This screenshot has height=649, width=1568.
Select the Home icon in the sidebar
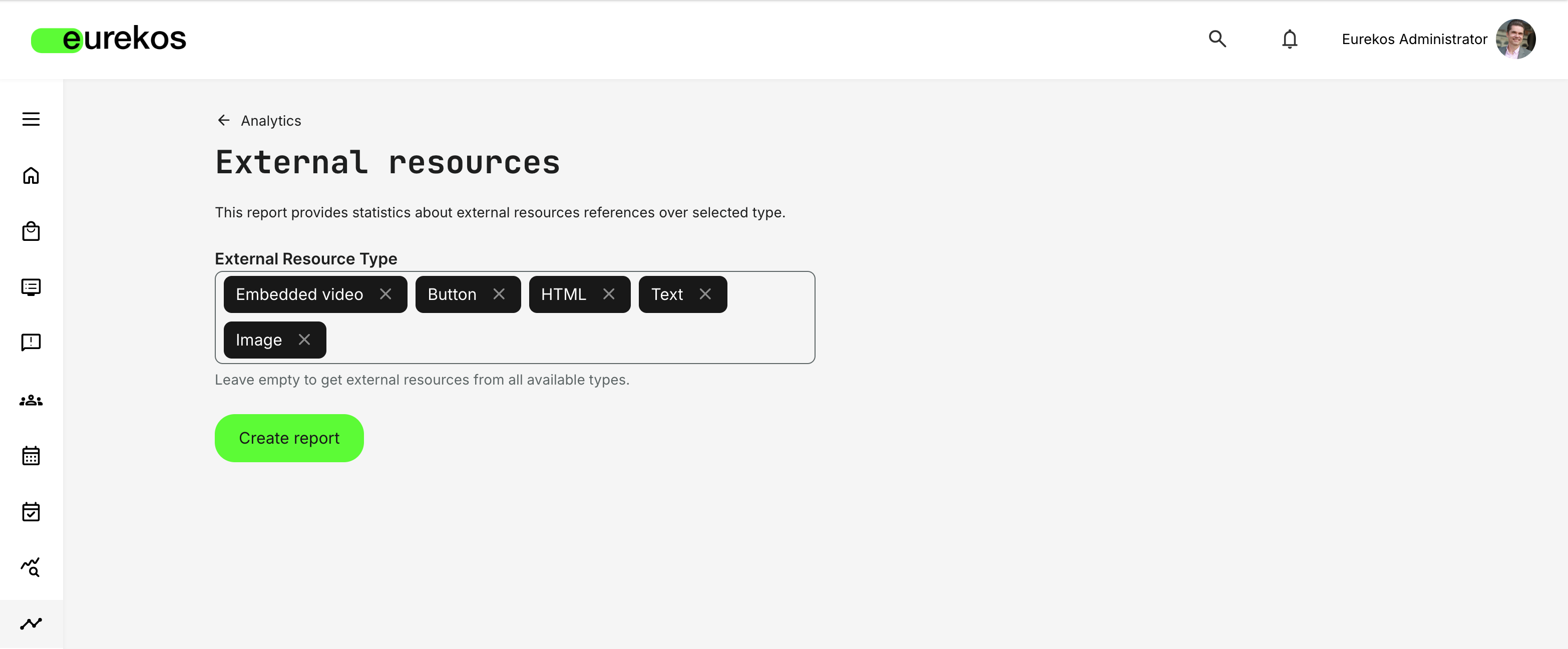coord(31,175)
